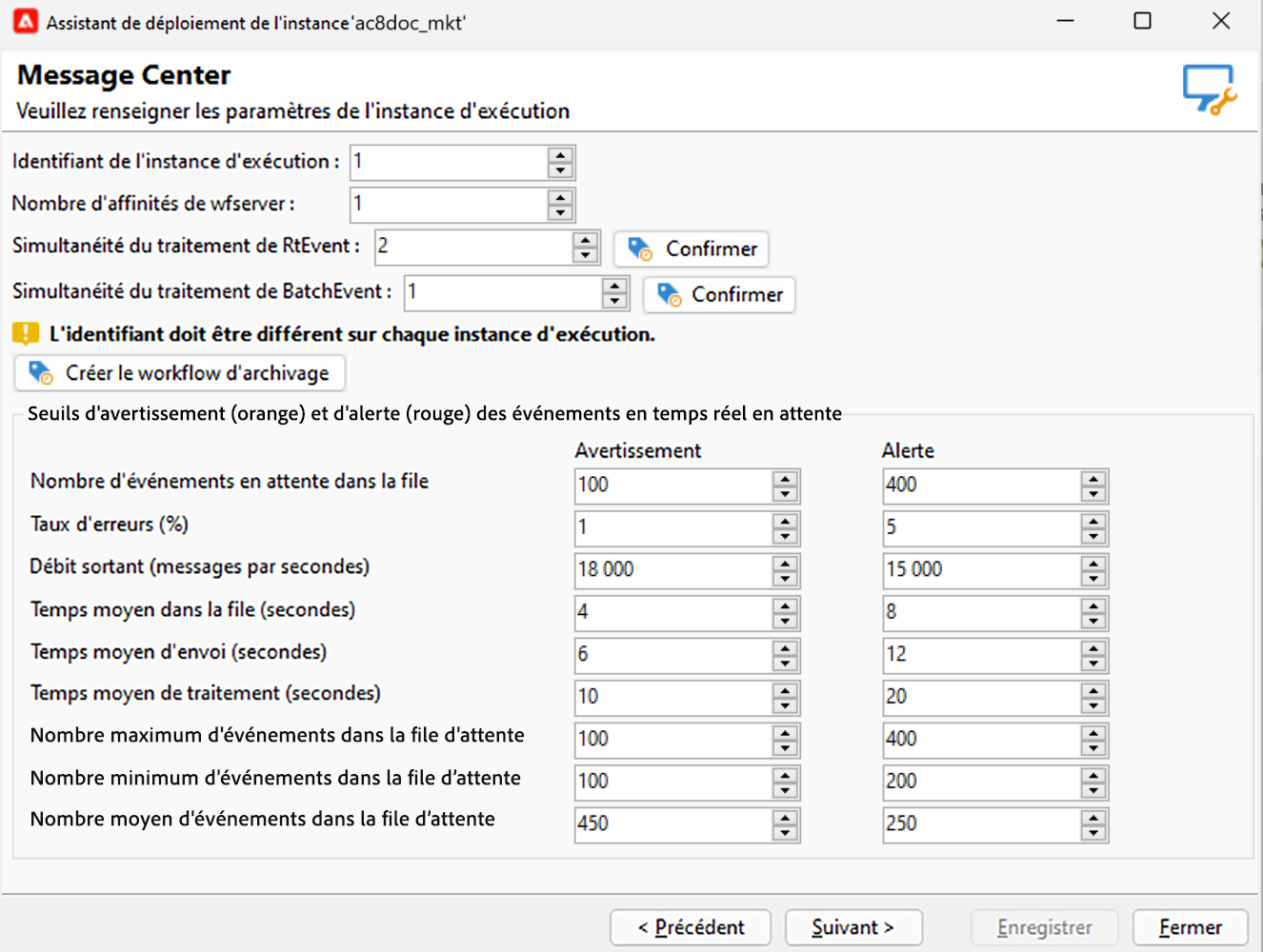Viewport: 1263px width, 952px height.
Task: Decrease Temps moyen de traitement Alerte
Action: coord(1093,705)
